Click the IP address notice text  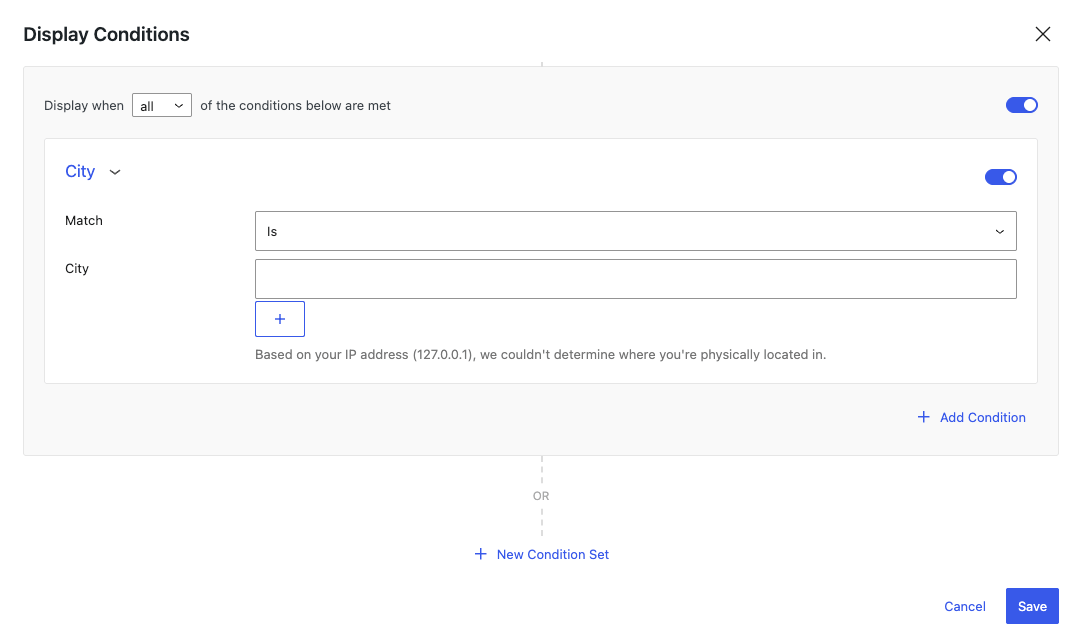click(540, 355)
